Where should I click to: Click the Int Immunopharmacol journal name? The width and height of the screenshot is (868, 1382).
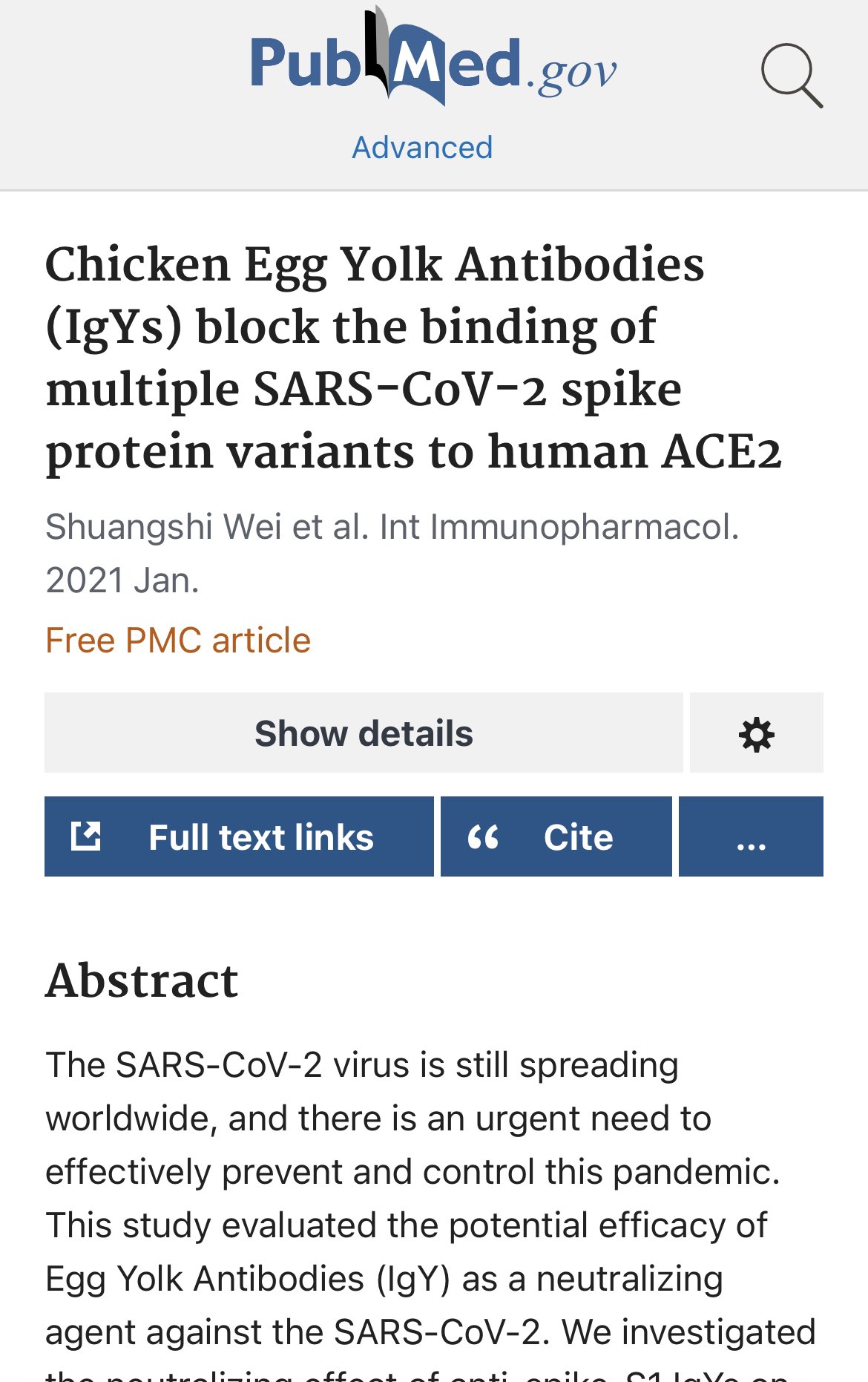(559, 527)
